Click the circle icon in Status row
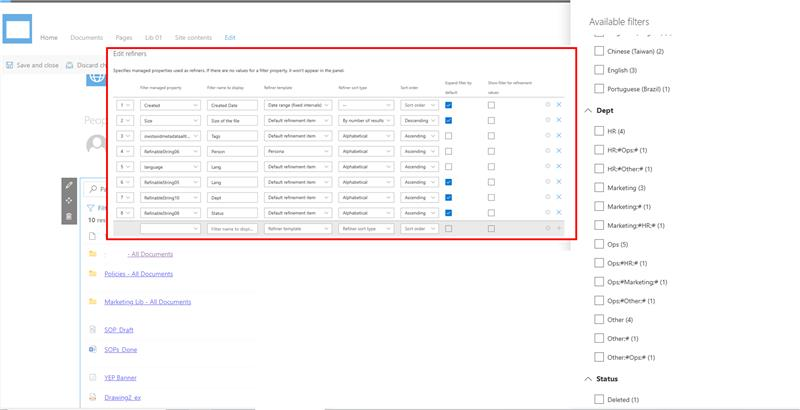The height and width of the screenshot is (410, 800). [x=547, y=212]
